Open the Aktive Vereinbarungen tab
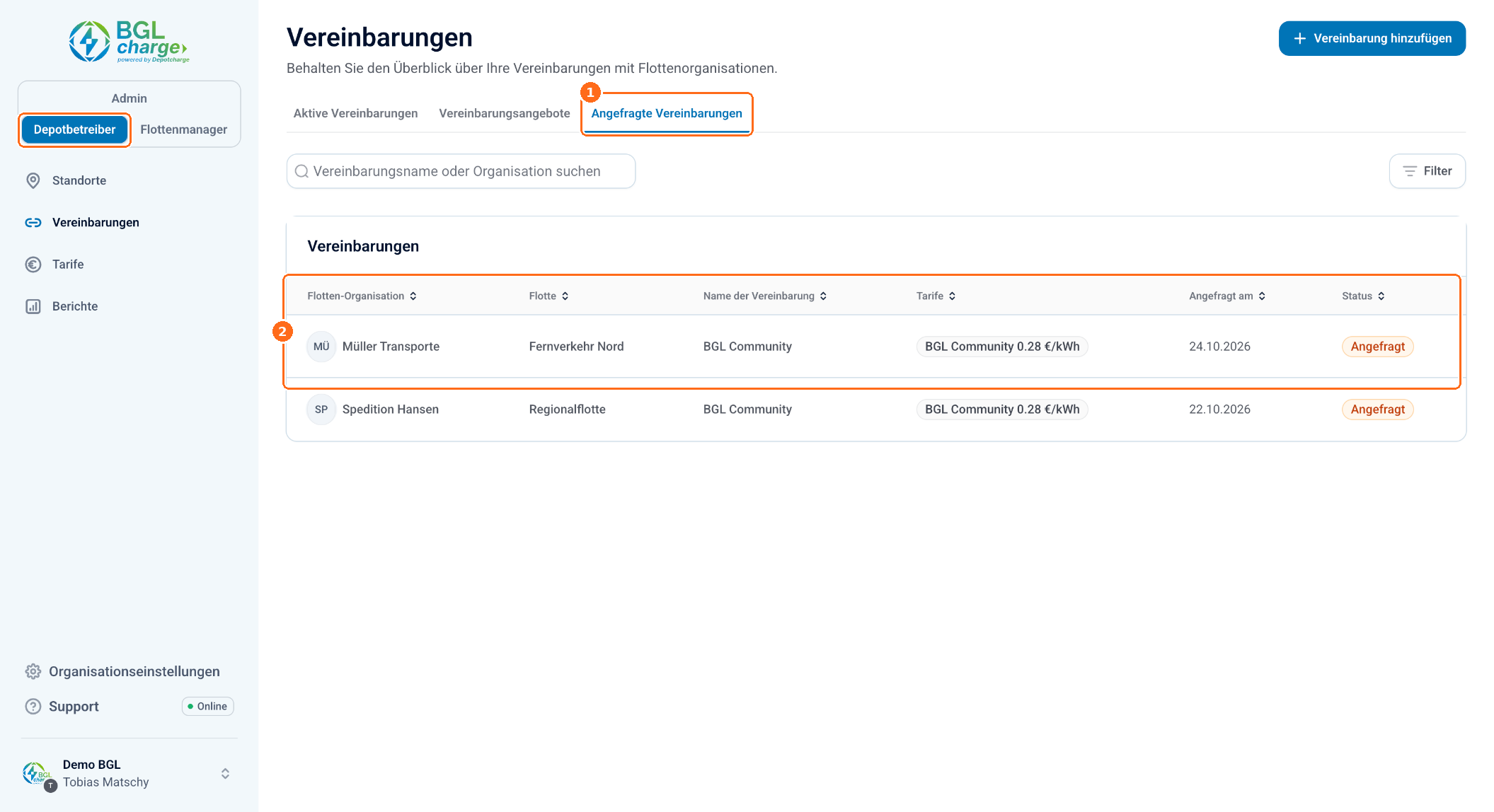 [355, 113]
